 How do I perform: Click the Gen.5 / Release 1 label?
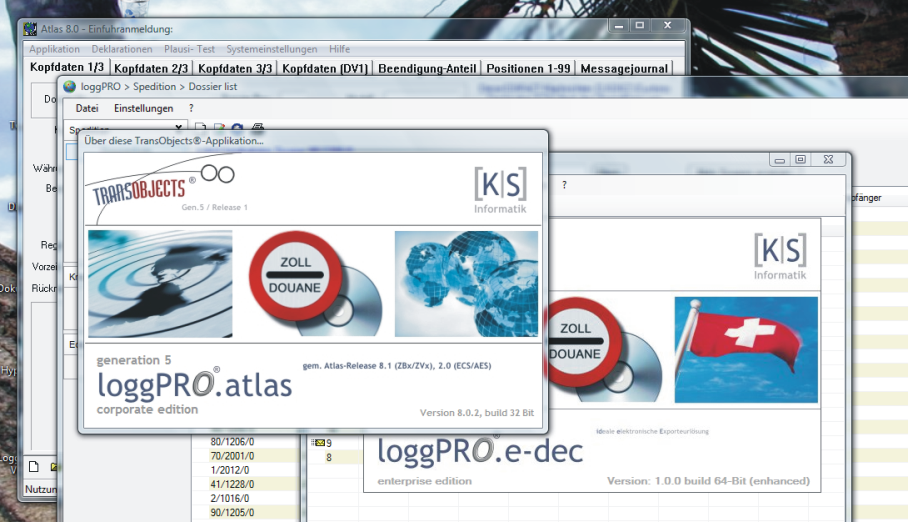(214, 207)
